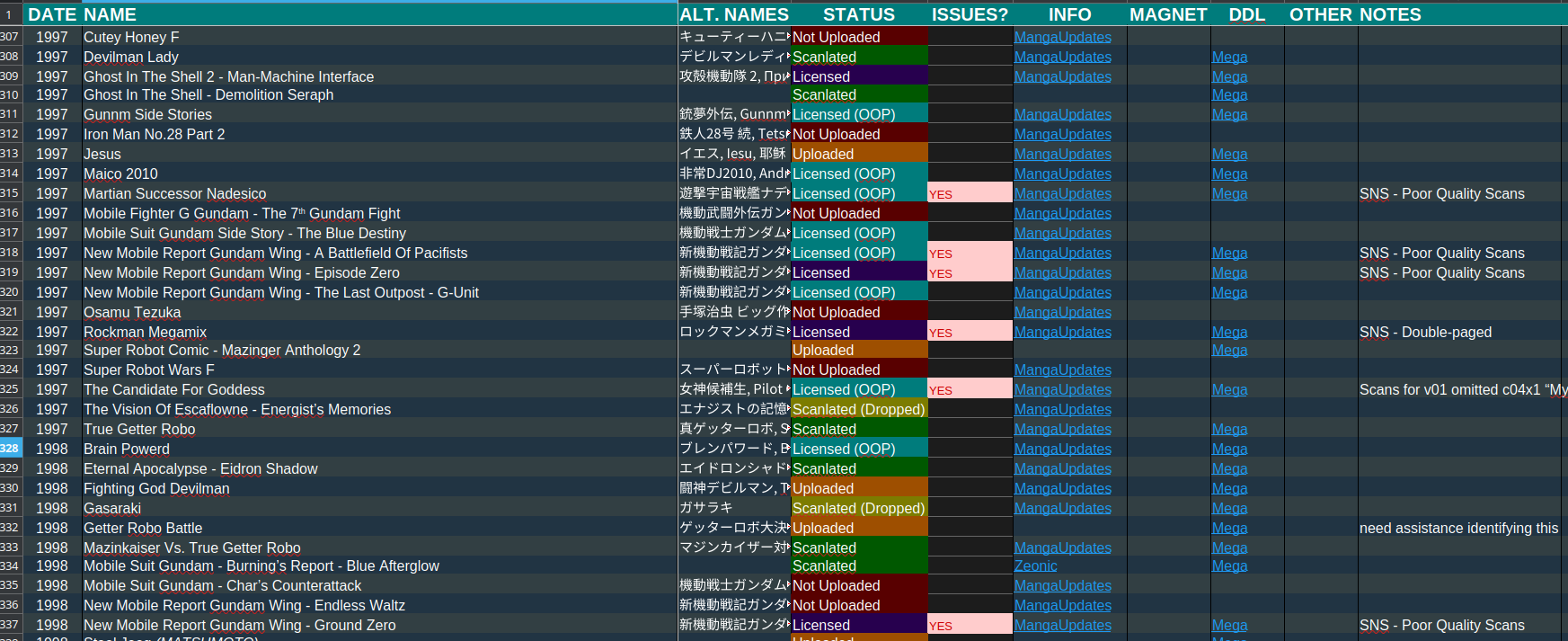Select alt. names cell for Jesus row
The height and width of the screenshot is (641, 1568).
[734, 154]
